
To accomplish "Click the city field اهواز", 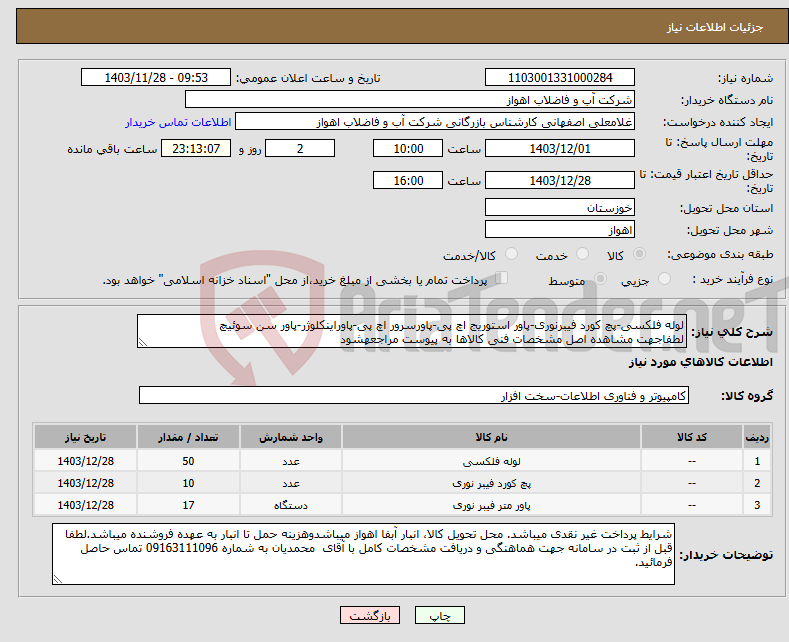I will [x=560, y=229].
